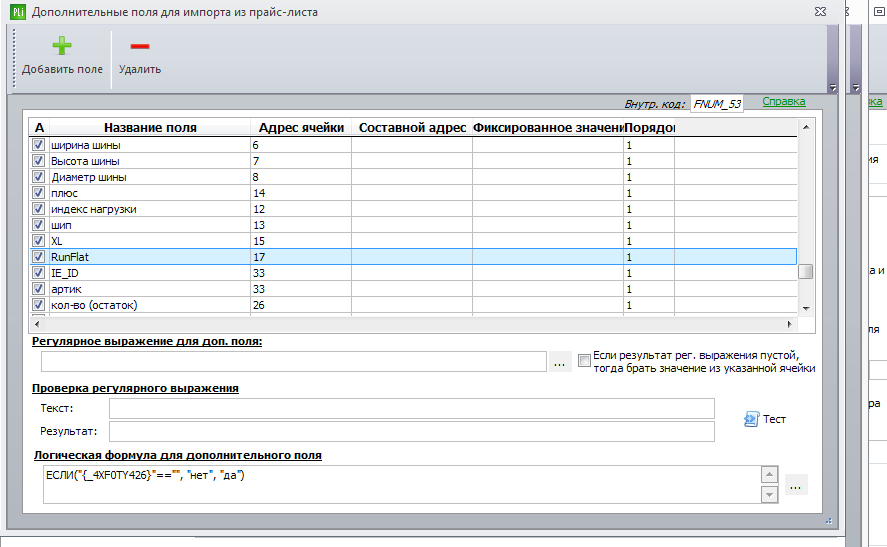The width and height of the screenshot is (887, 547).
Task: Toggle the индекс нагрузки row checkbox
Action: click(38, 209)
